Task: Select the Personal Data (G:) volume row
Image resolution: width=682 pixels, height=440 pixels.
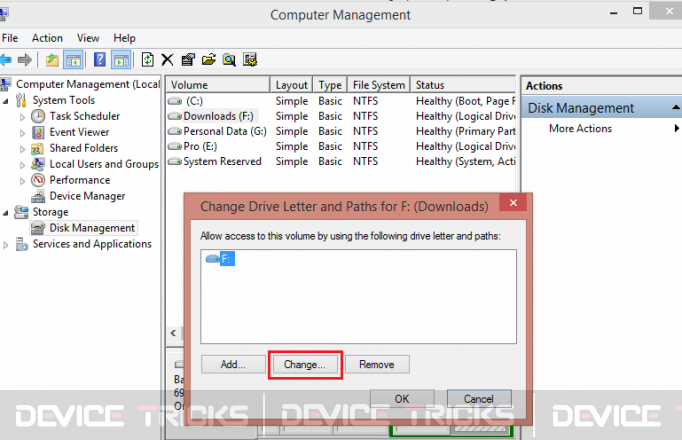Action: (341, 131)
